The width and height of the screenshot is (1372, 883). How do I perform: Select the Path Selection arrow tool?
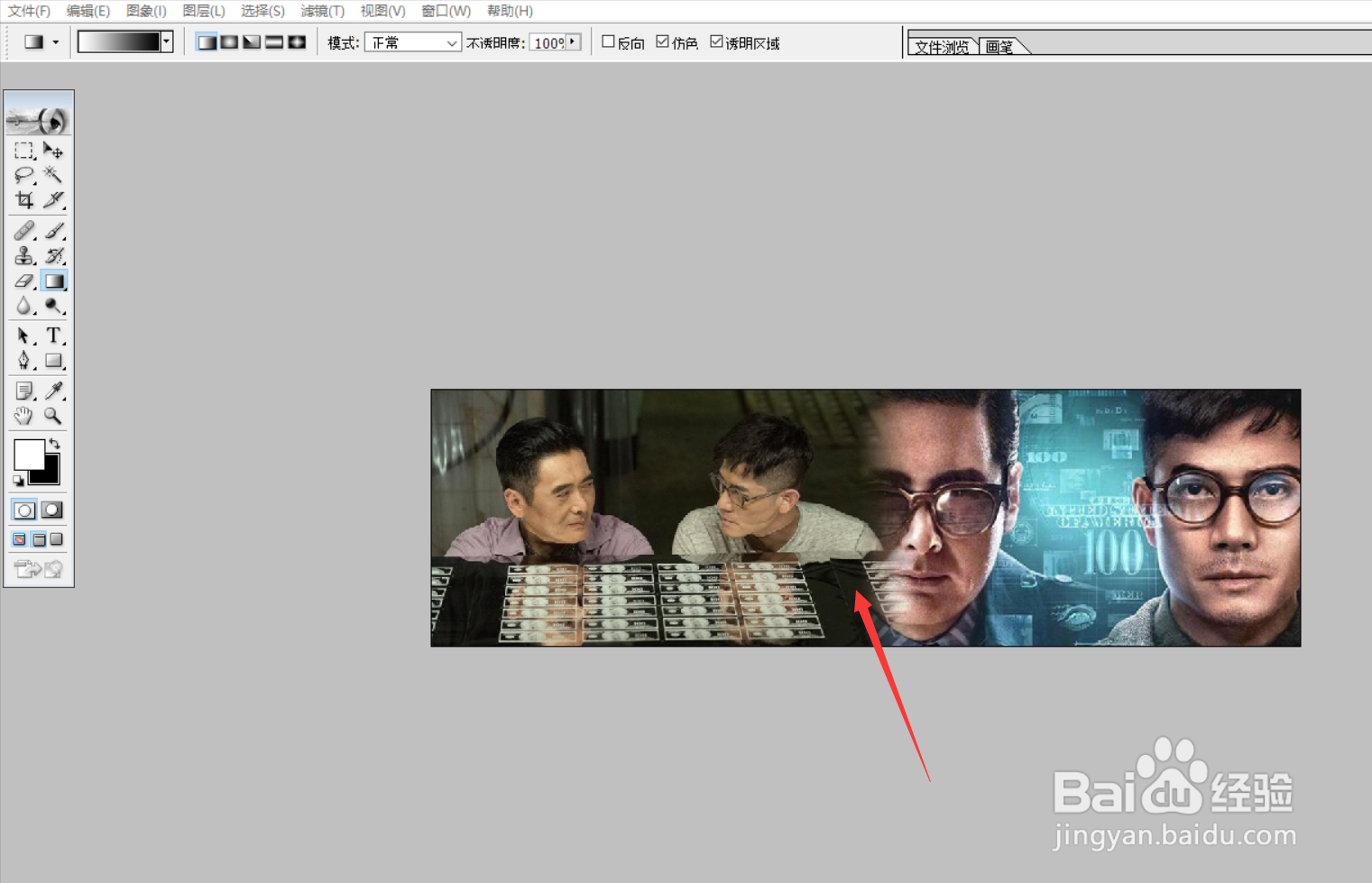(24, 336)
